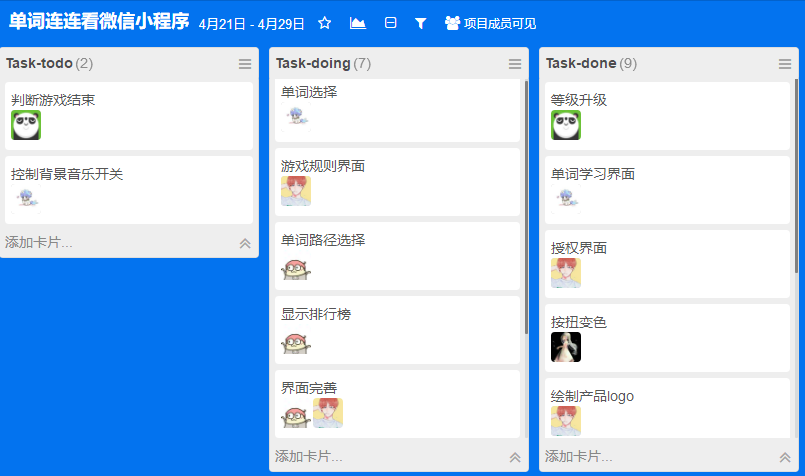Click red-haired avatar on 界面完善 card
Image resolution: width=805 pixels, height=476 pixels.
(328, 413)
